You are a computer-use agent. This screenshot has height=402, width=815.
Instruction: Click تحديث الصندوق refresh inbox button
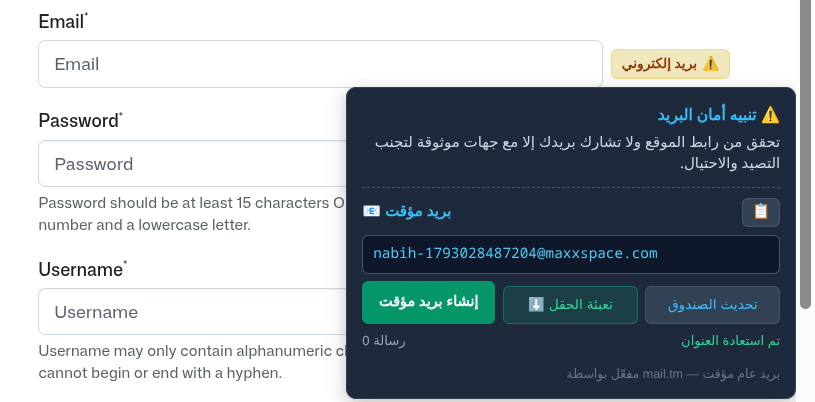tap(712, 305)
